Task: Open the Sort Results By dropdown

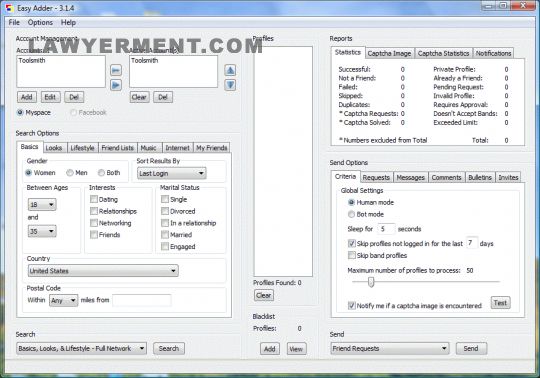Action: 172,173
